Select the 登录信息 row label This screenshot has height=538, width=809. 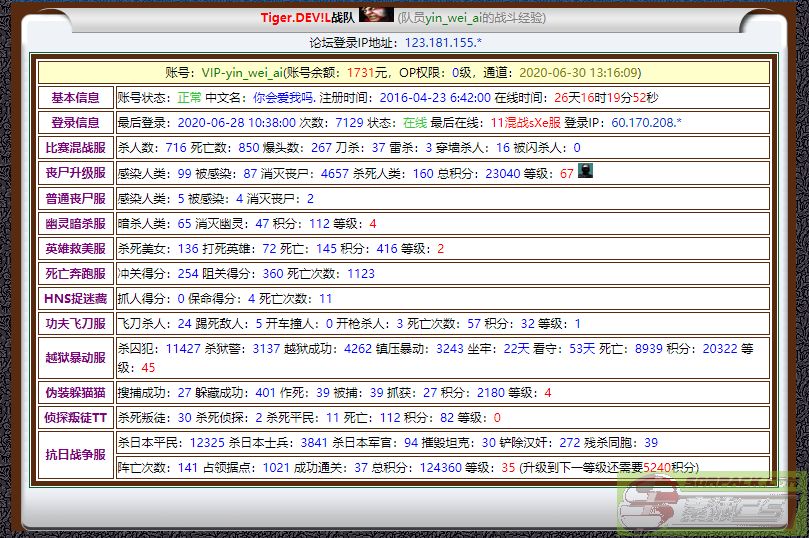tap(75, 123)
